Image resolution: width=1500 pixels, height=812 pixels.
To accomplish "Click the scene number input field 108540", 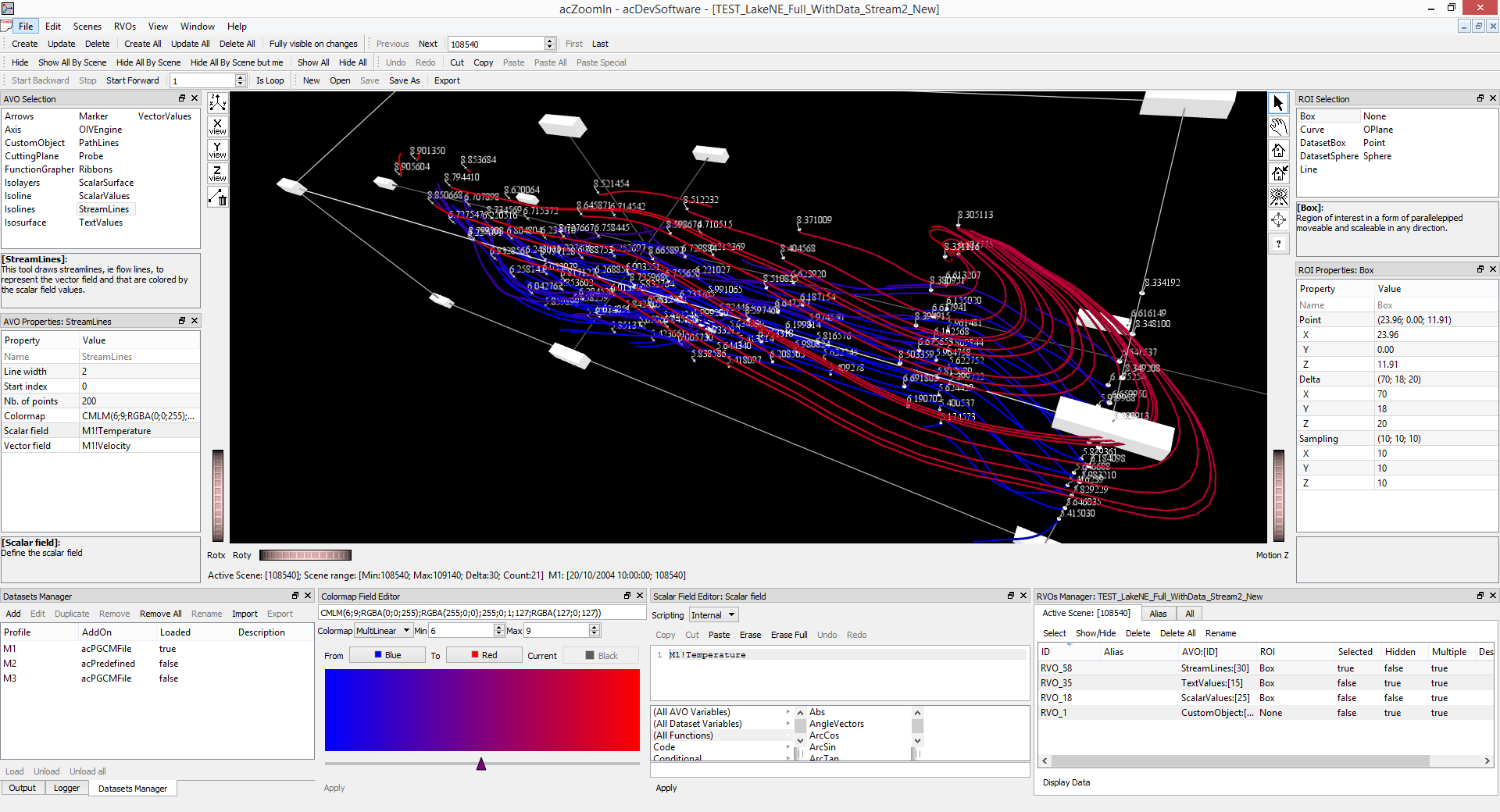I will point(495,44).
